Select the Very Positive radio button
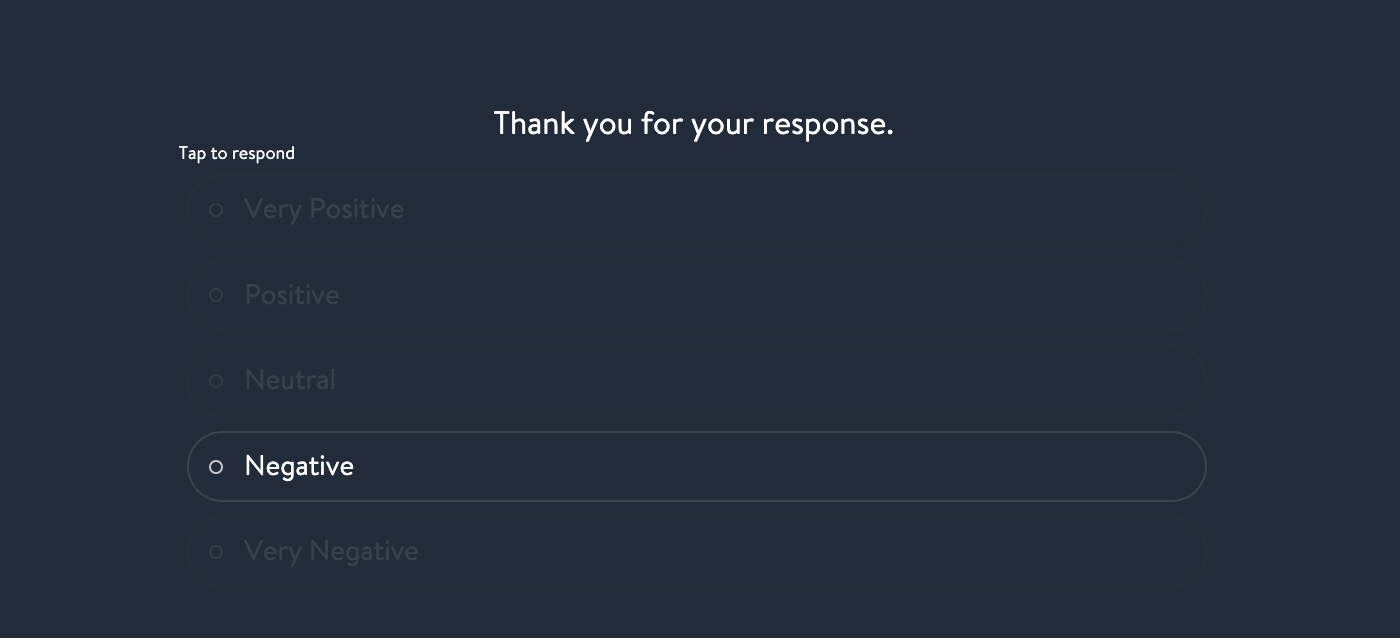1400x640 pixels. tap(216, 210)
